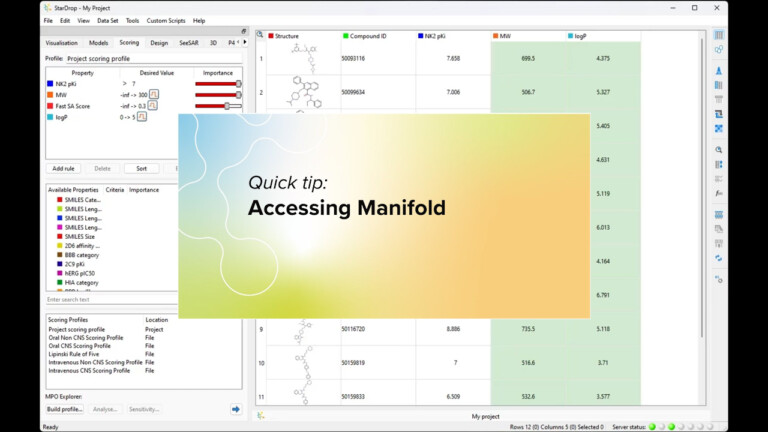The width and height of the screenshot is (768, 432).
Task: Click the search icon above the row numbers
Action: pyautogui.click(x=260, y=34)
